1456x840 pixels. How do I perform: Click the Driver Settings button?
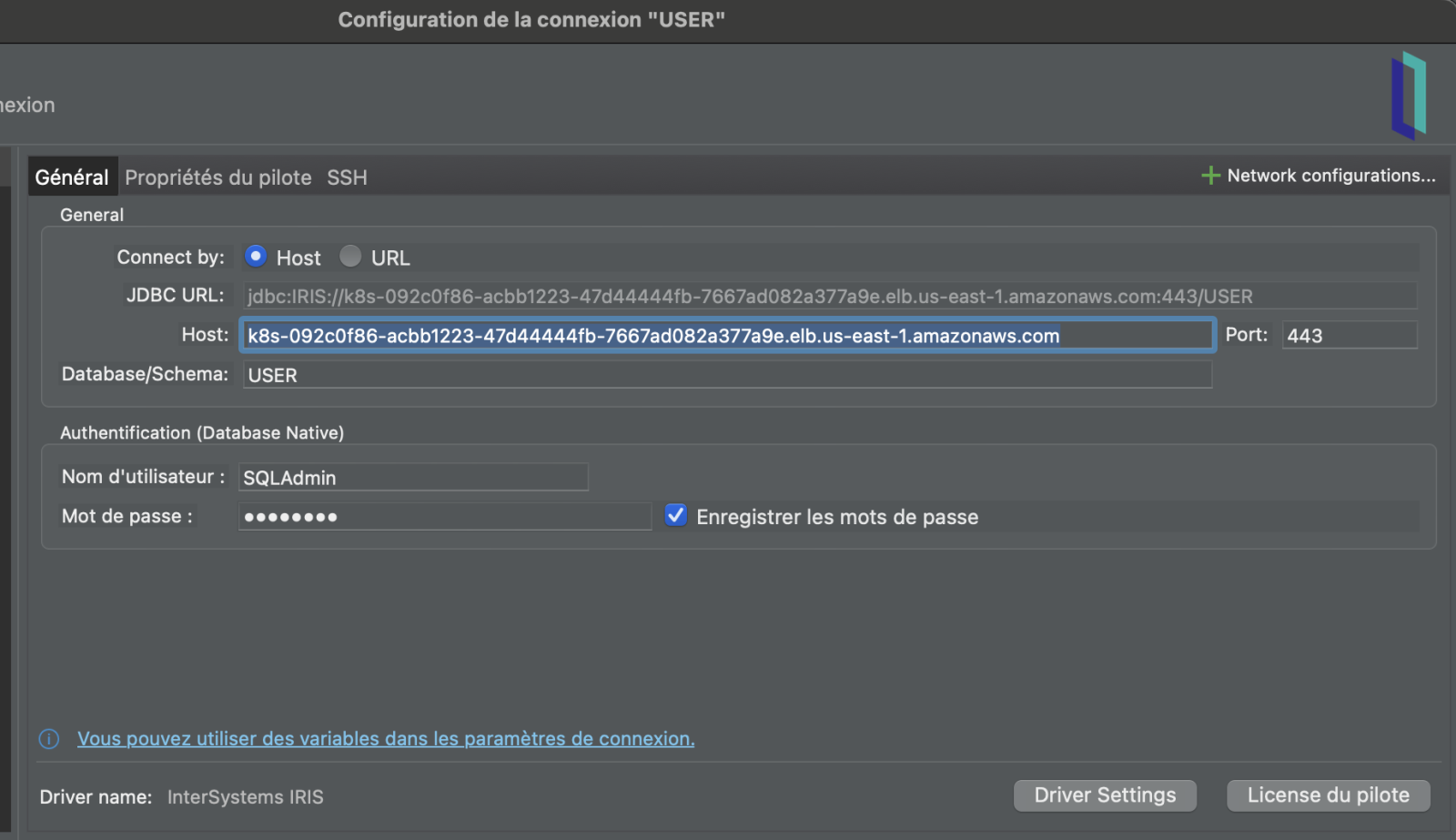pos(1105,795)
